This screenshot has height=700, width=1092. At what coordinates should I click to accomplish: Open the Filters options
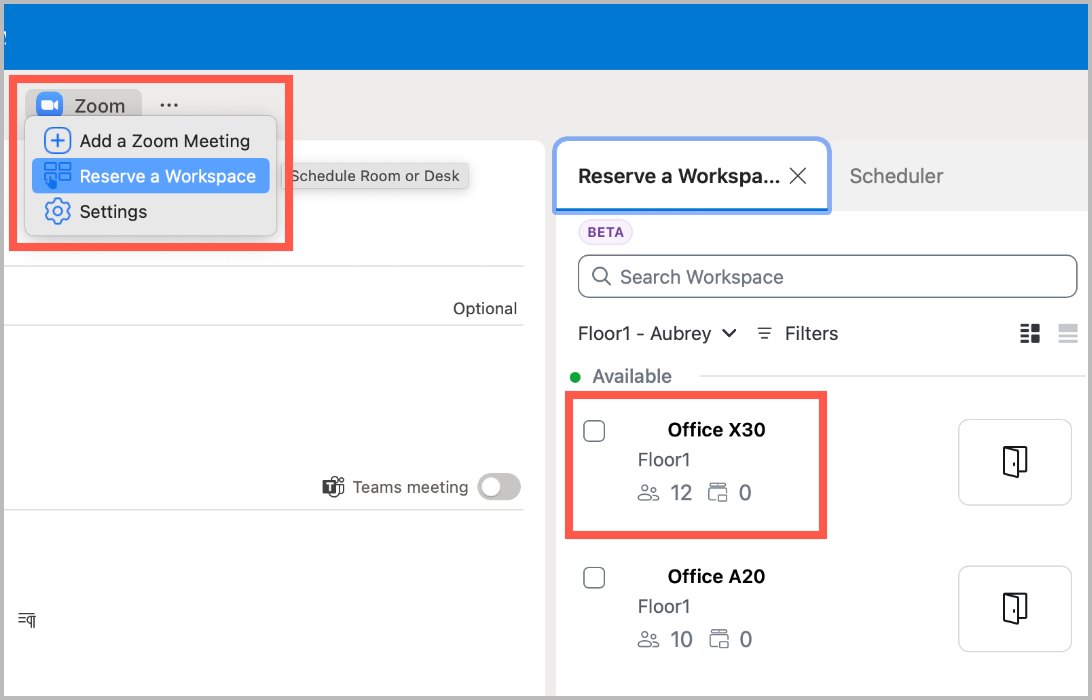798,333
